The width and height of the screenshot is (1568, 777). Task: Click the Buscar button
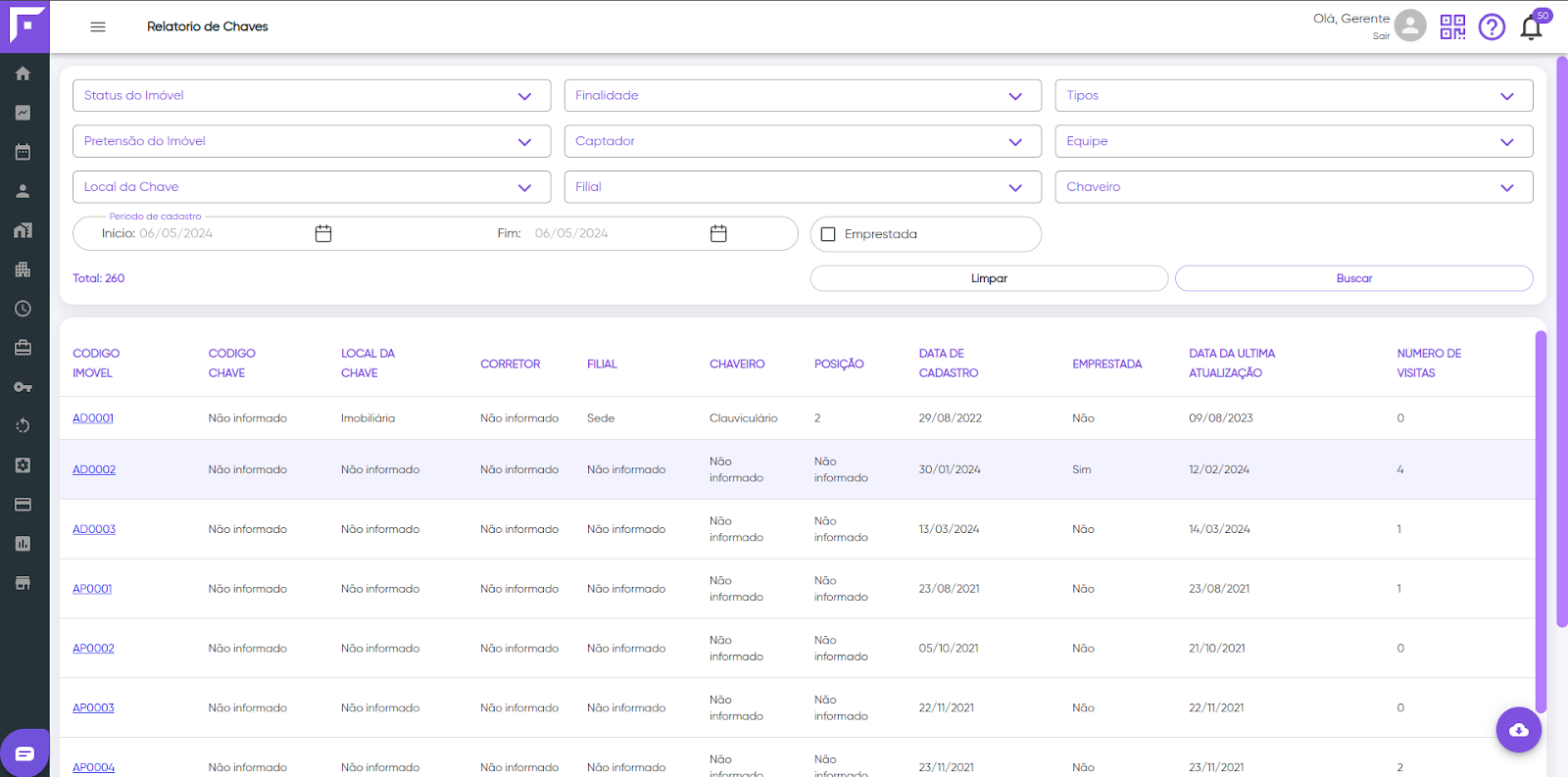1354,278
